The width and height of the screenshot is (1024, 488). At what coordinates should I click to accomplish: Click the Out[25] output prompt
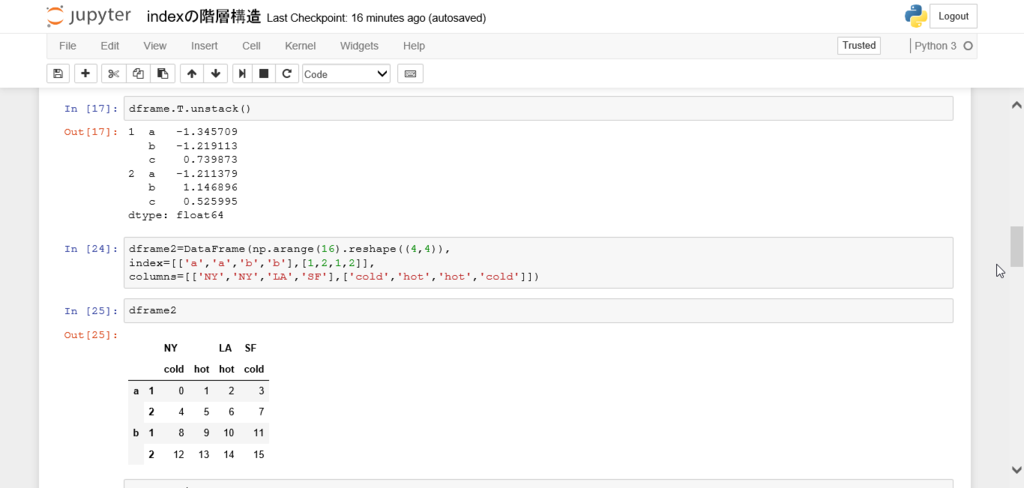[91, 335]
